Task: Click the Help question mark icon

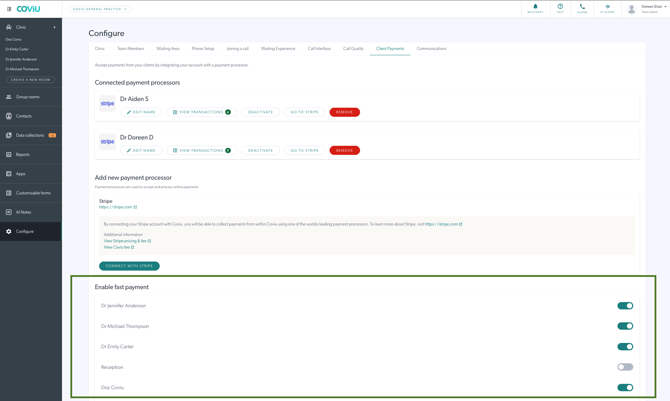Action: tap(560, 8)
